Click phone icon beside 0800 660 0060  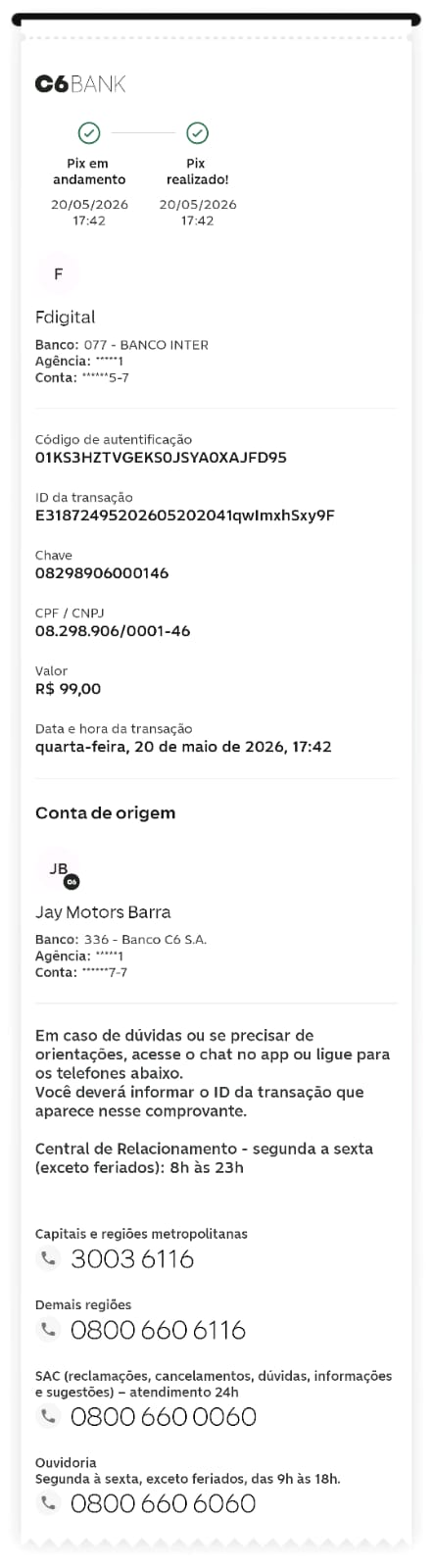(x=46, y=1416)
